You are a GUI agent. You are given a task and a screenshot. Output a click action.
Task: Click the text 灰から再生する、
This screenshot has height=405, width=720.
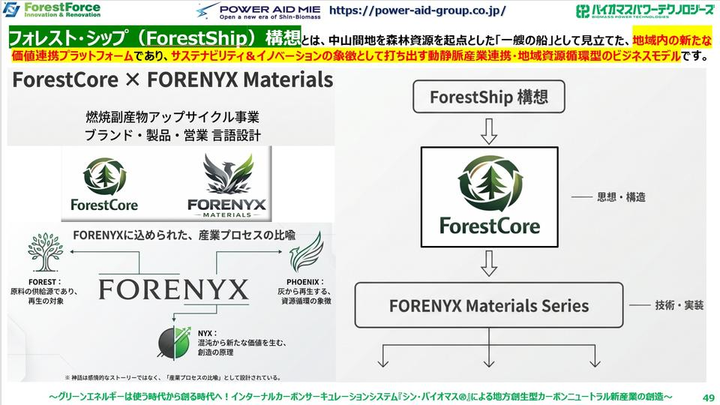click(304, 292)
